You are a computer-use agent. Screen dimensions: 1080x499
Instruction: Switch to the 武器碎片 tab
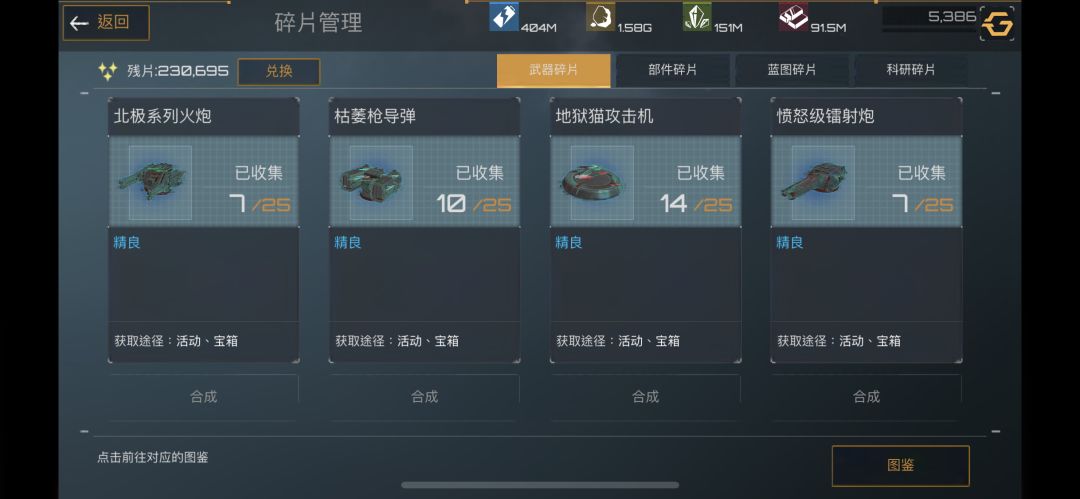click(x=554, y=70)
